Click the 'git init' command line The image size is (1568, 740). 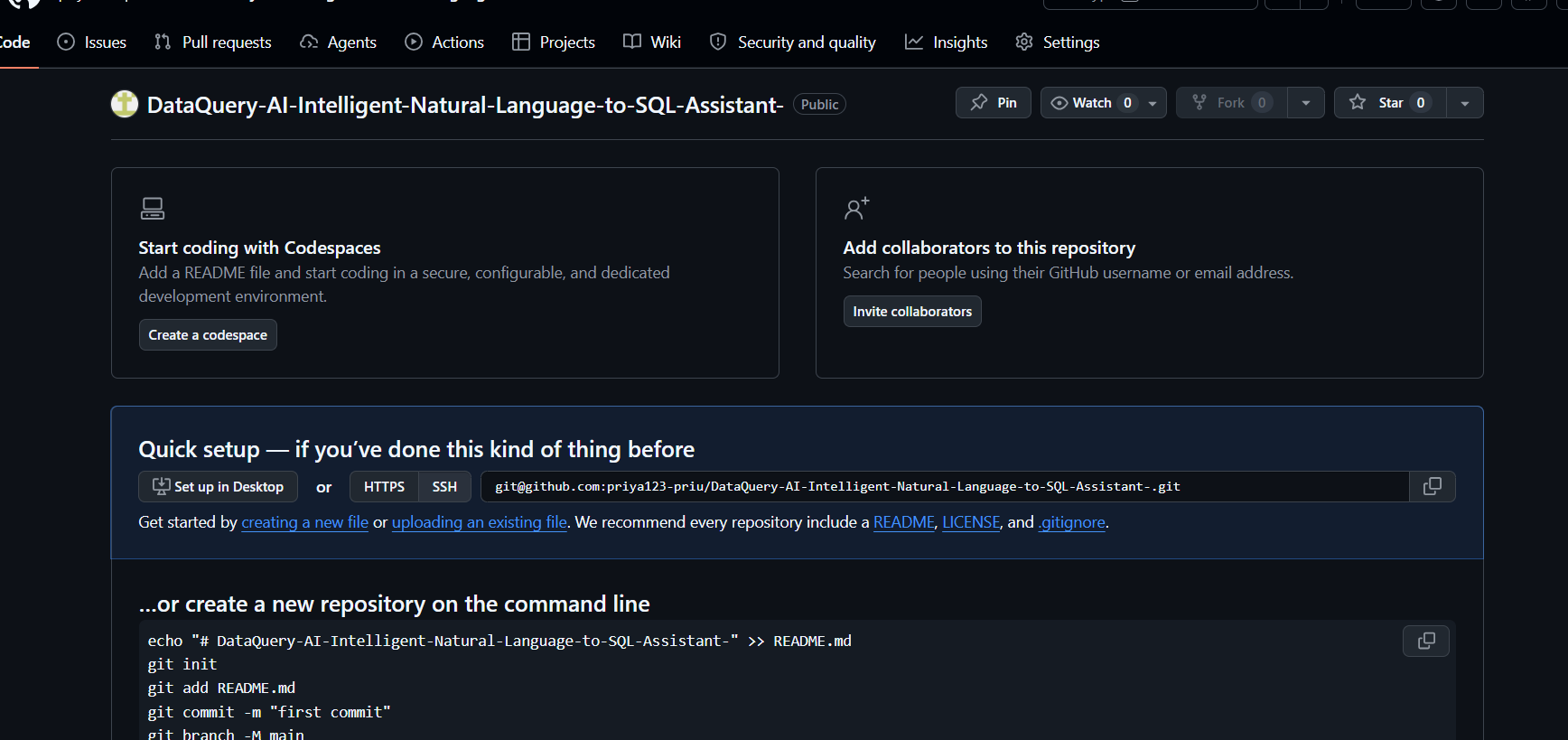[182, 664]
